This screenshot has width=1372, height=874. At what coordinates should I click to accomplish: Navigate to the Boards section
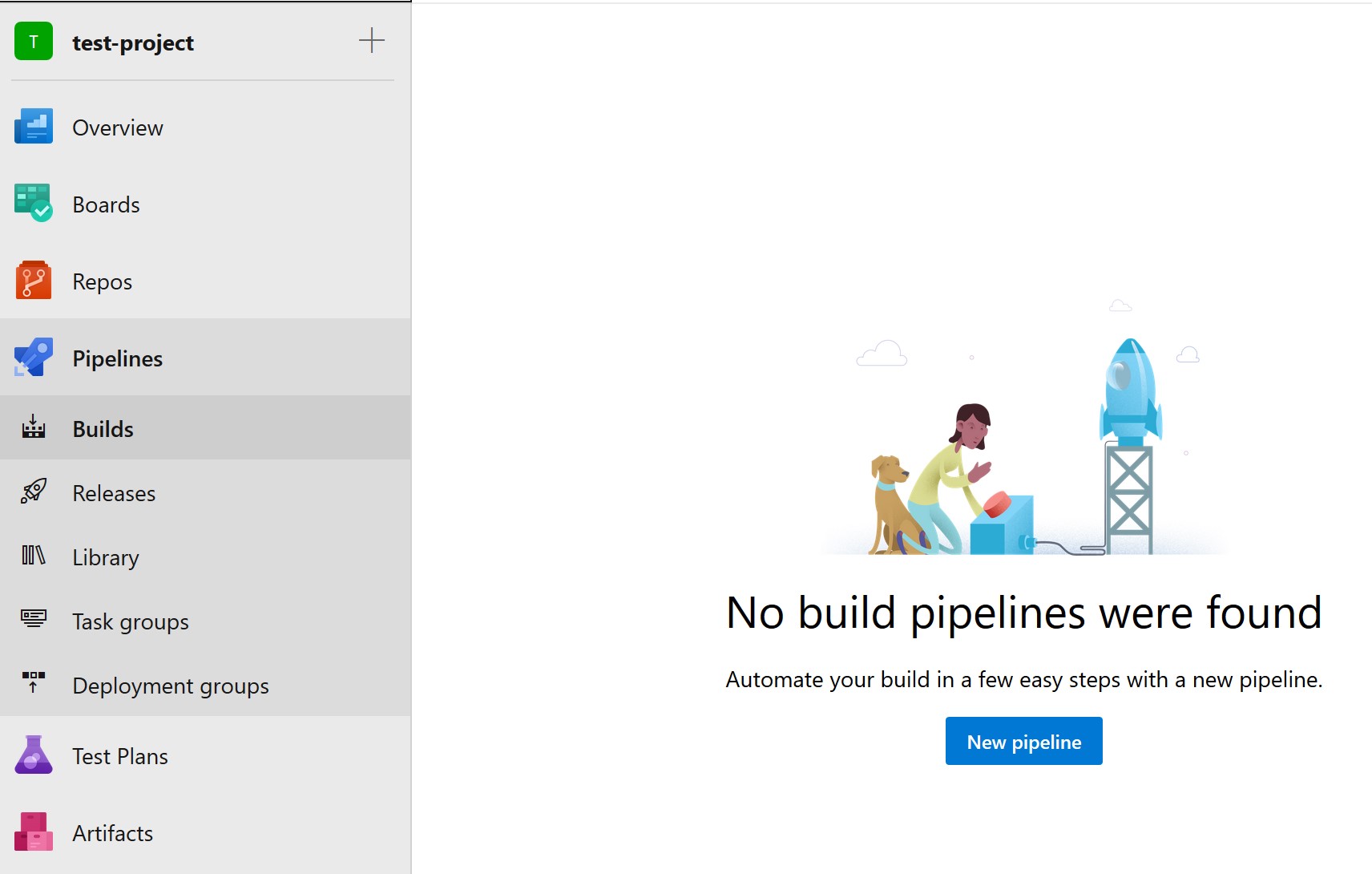coord(105,204)
